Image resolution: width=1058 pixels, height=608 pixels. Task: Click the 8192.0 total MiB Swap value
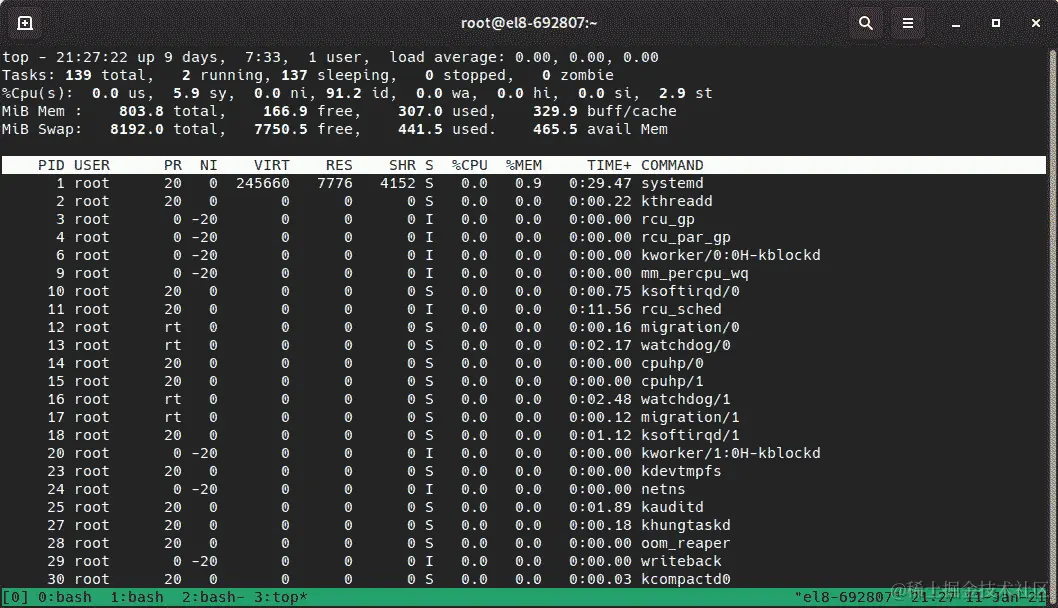tap(164, 129)
